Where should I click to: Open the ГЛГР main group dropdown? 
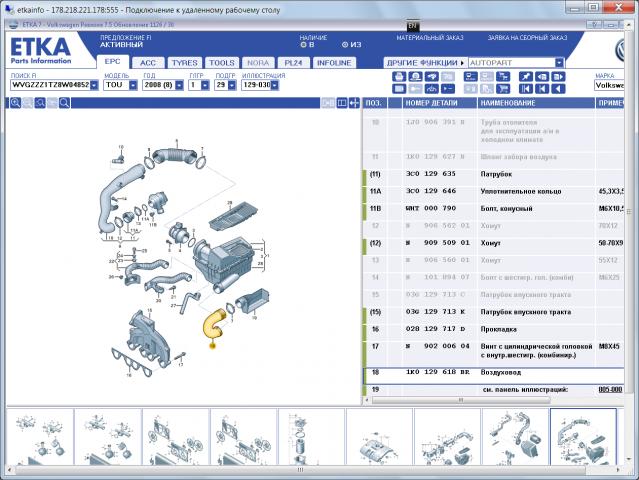coord(205,85)
